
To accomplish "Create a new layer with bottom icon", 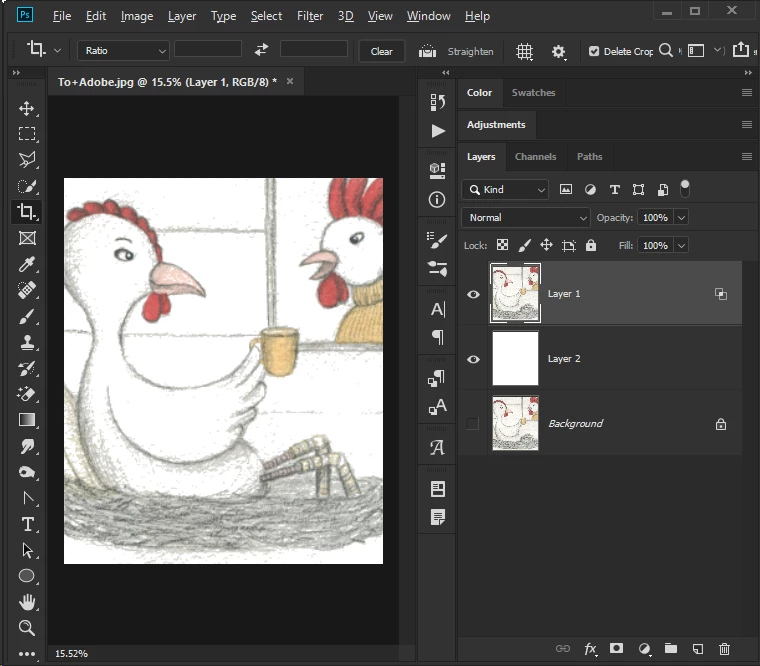I will [x=697, y=649].
